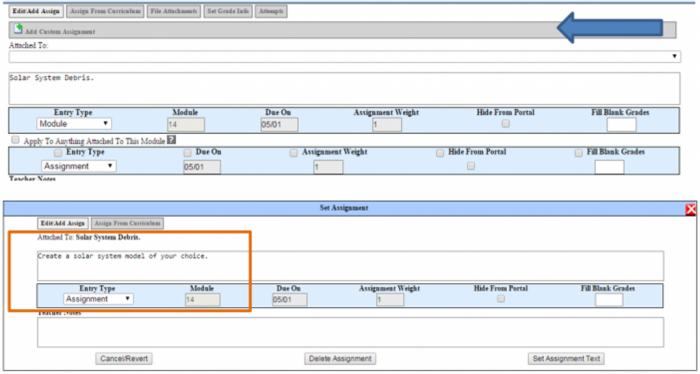700x374 pixels.
Task: Click Due On field under Apply row
Action: pos(202,167)
